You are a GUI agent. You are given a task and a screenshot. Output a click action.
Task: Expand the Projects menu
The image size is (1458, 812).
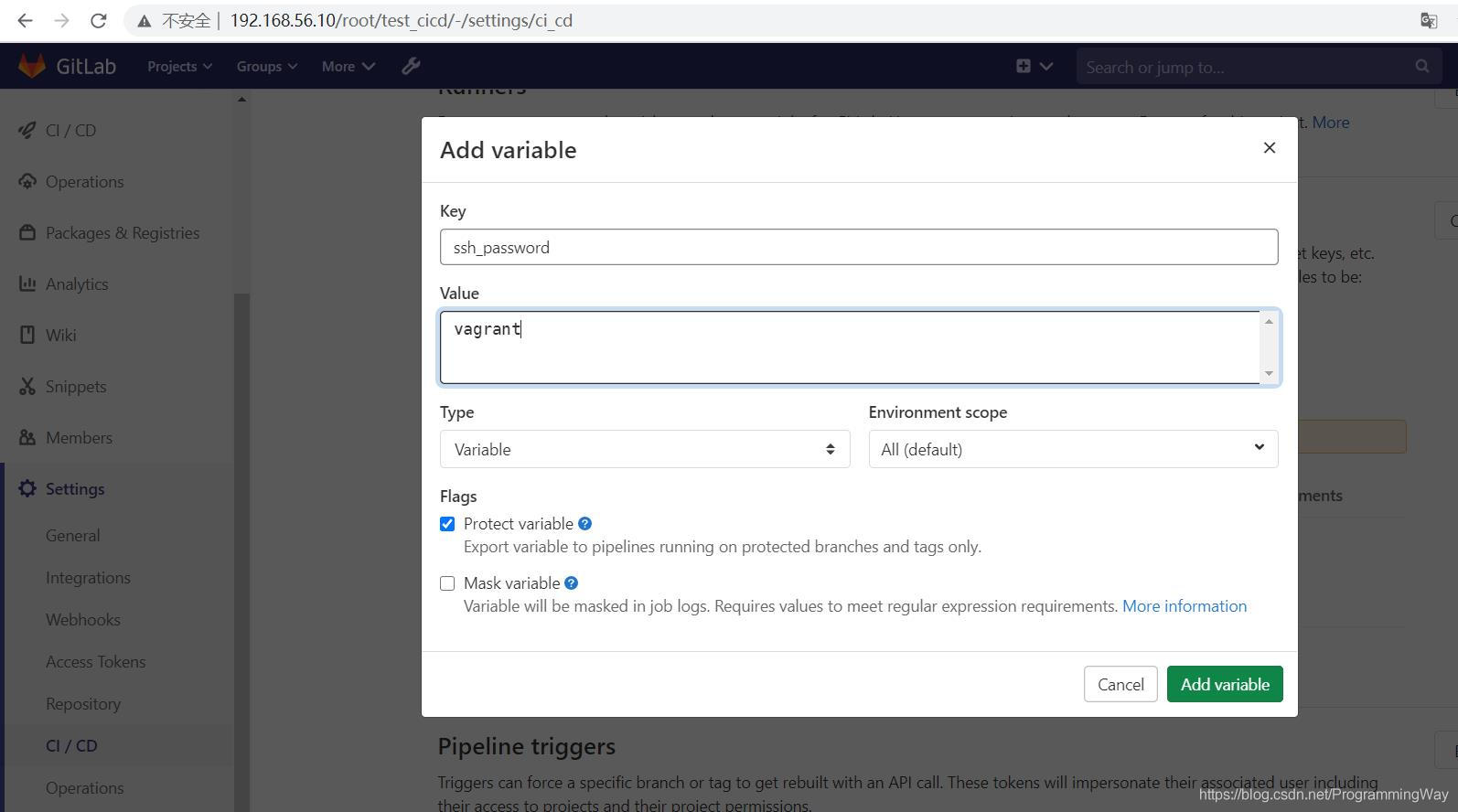[x=179, y=66]
